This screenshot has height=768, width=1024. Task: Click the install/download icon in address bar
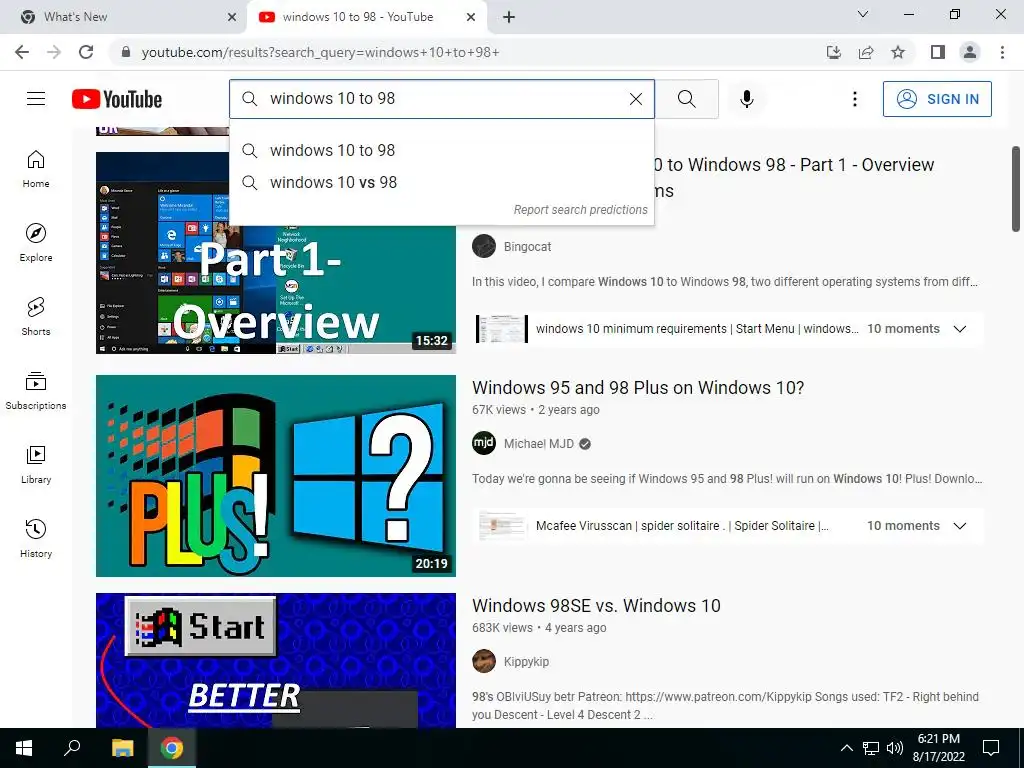point(834,52)
